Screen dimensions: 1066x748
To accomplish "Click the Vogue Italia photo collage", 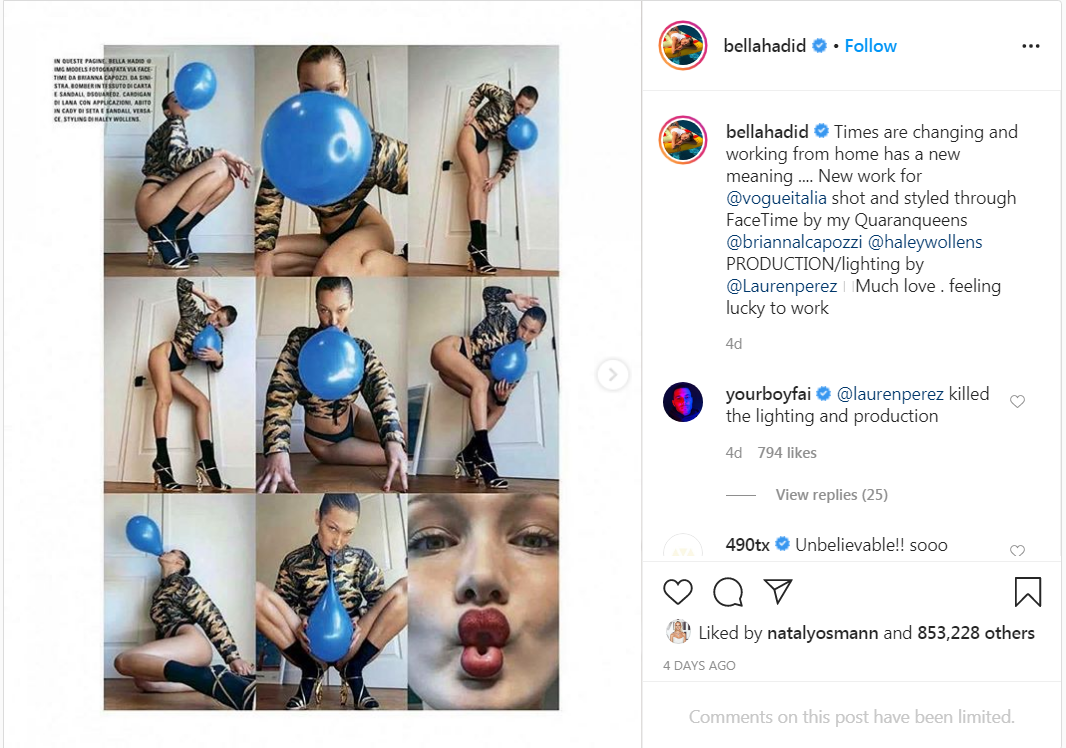I will [331, 377].
